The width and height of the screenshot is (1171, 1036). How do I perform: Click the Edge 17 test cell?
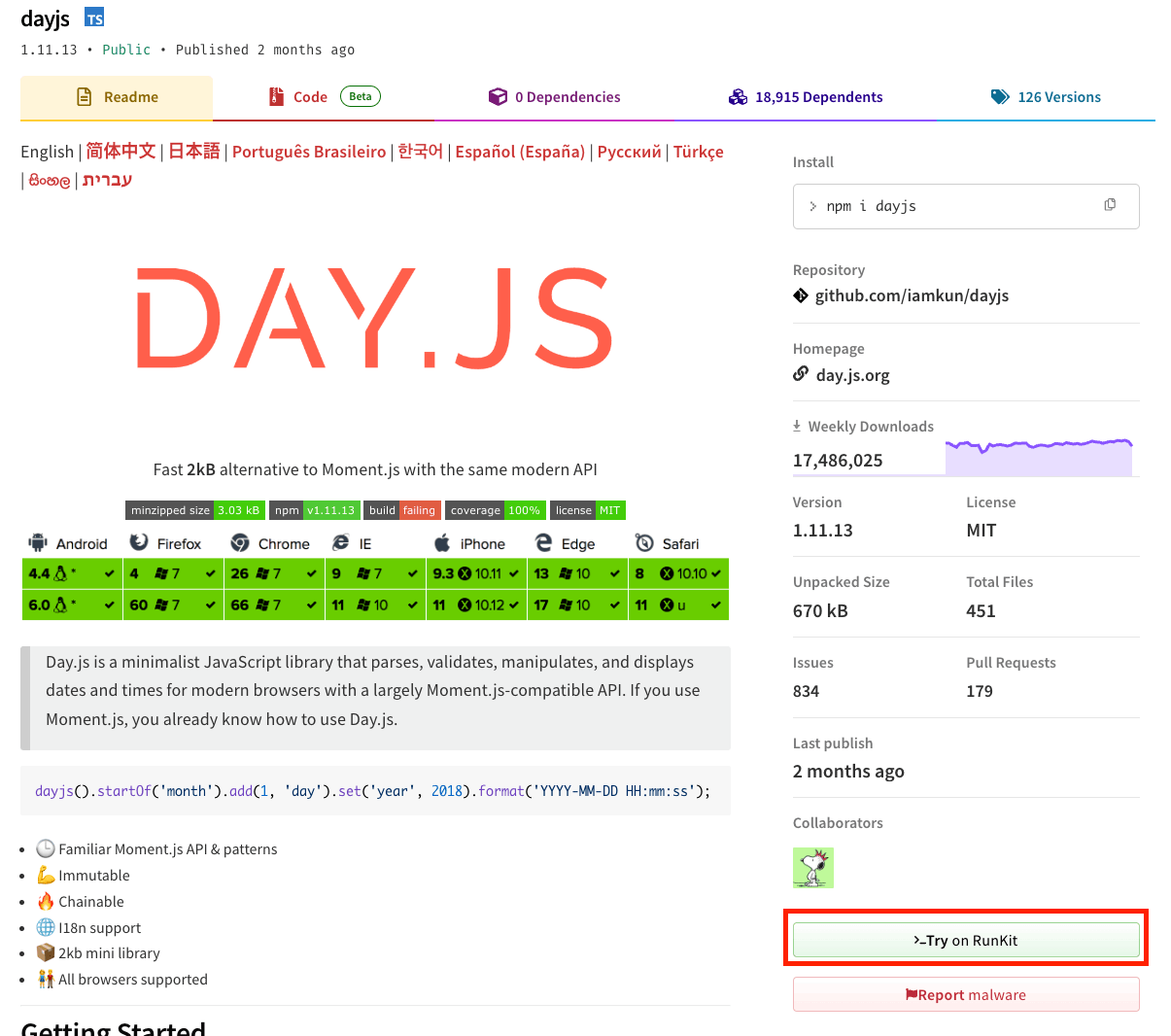[577, 604]
